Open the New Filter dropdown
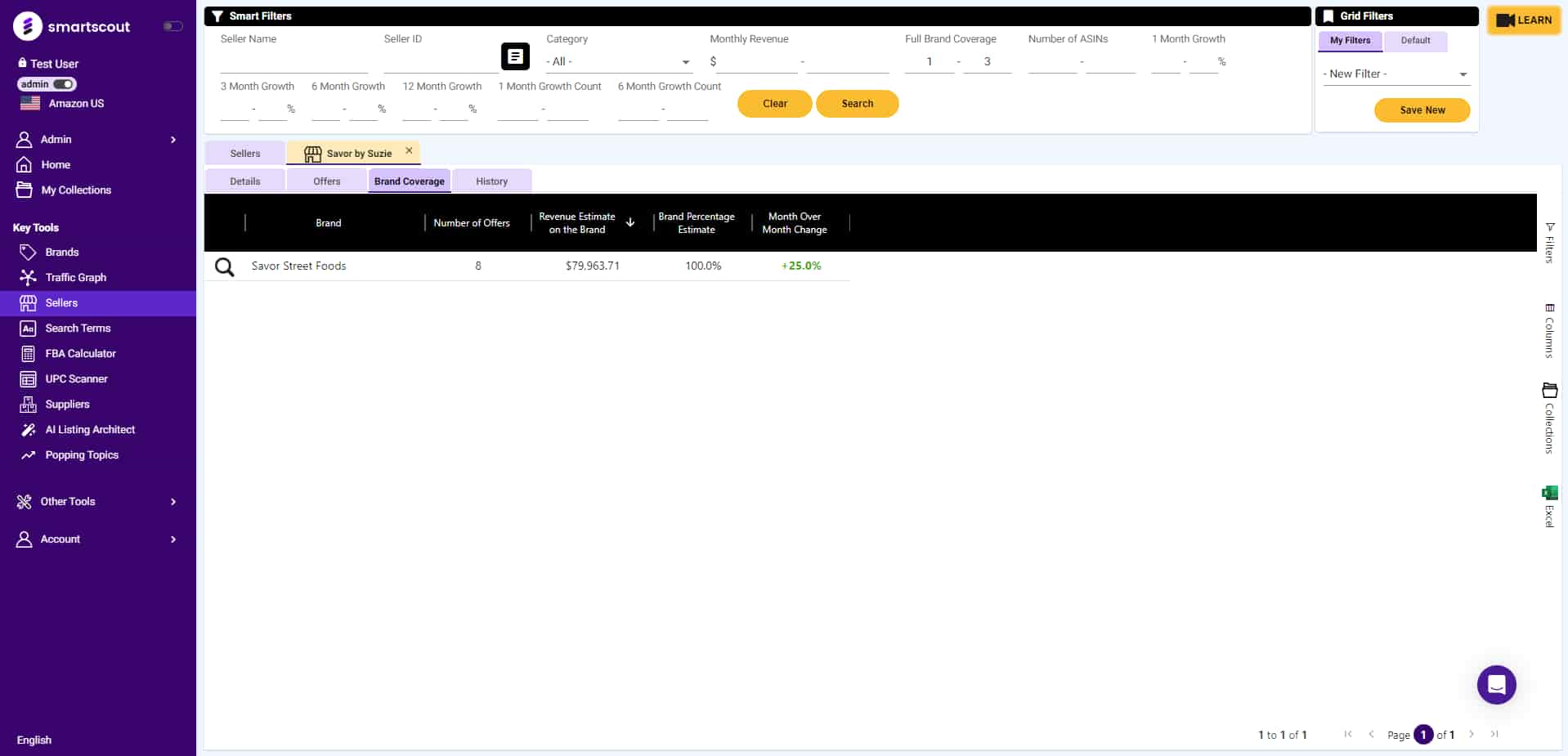Viewport: 1568px width, 756px height. (x=1396, y=74)
